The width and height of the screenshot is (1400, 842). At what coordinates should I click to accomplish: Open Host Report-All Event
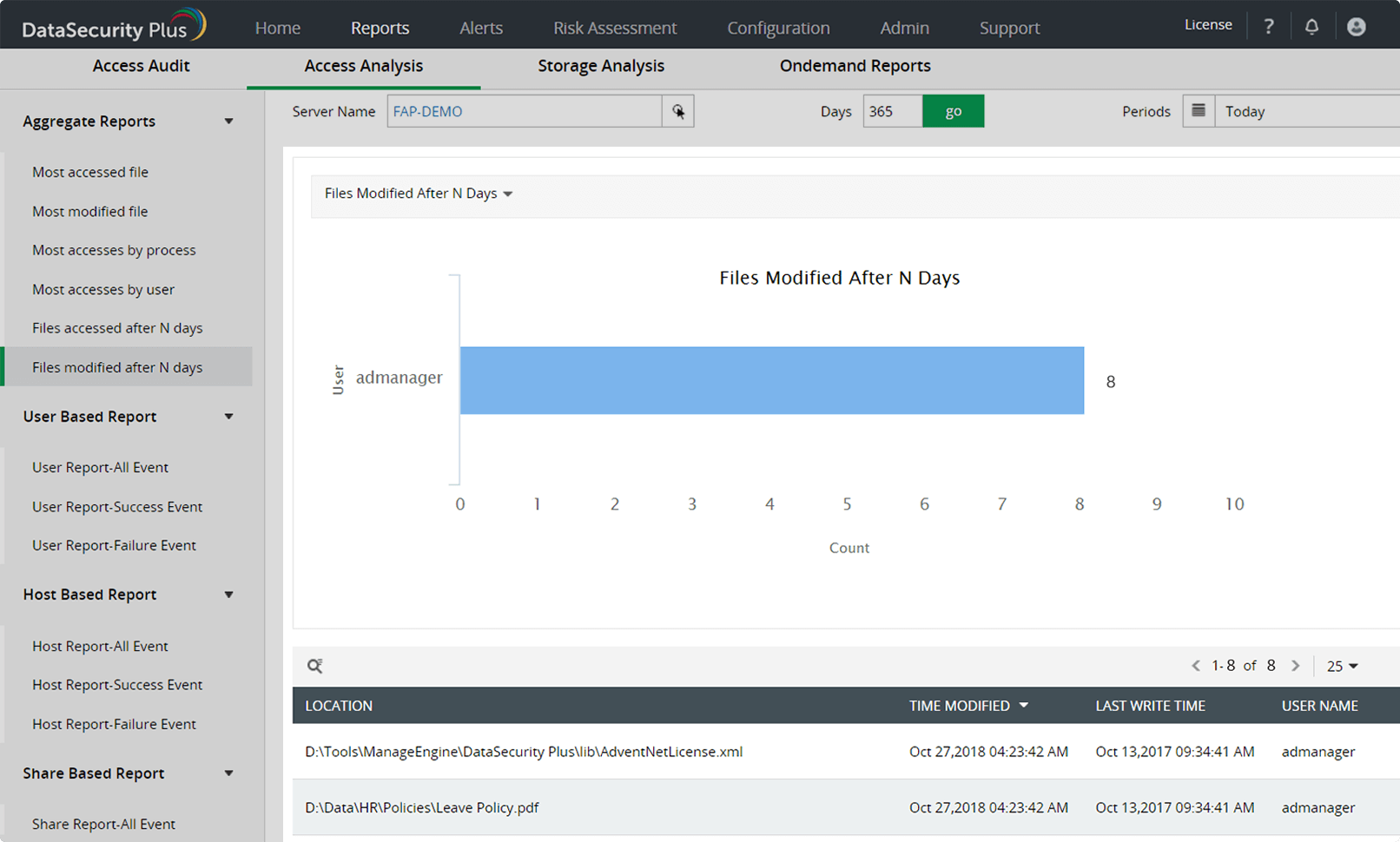point(100,646)
